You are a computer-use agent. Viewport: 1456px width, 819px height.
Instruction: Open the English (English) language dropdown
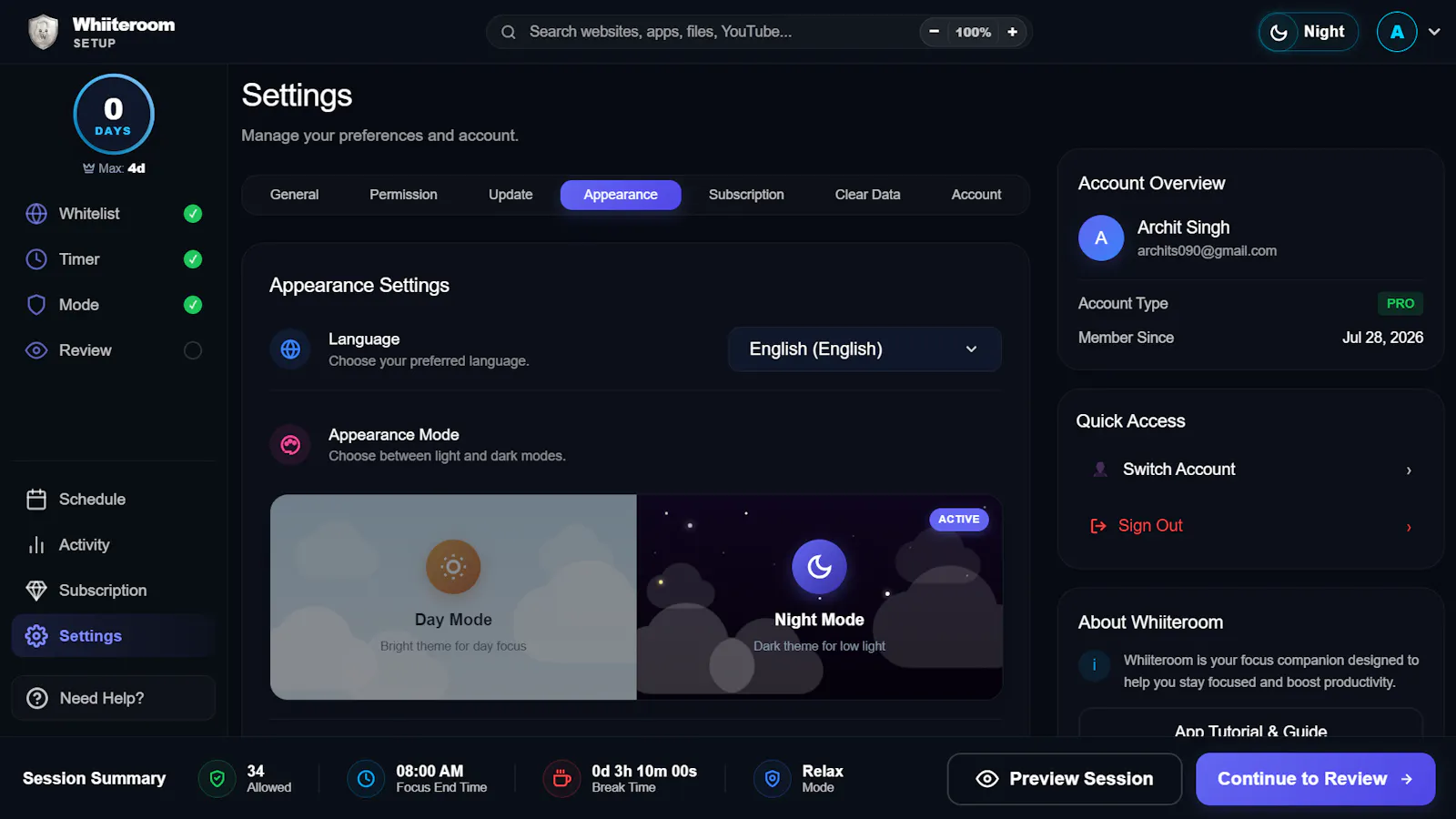(864, 349)
